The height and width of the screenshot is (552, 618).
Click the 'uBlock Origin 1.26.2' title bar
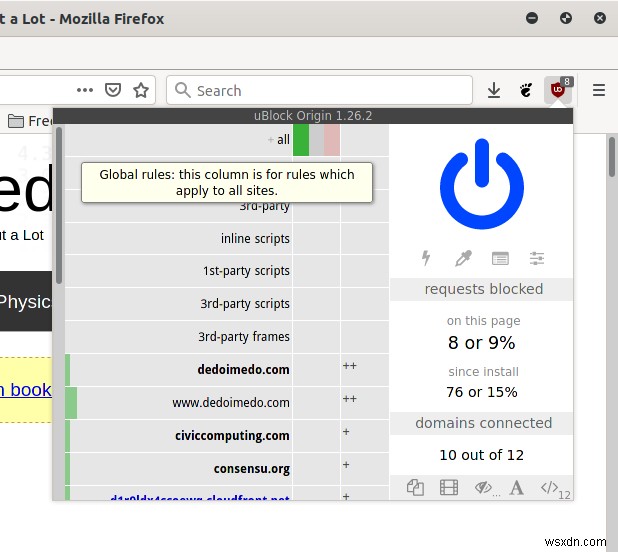click(313, 116)
